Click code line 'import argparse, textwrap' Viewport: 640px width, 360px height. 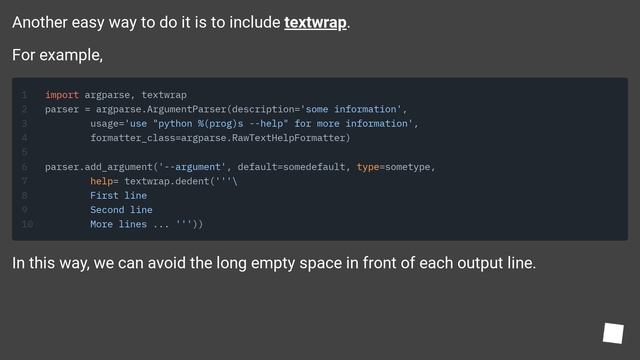coord(116,95)
